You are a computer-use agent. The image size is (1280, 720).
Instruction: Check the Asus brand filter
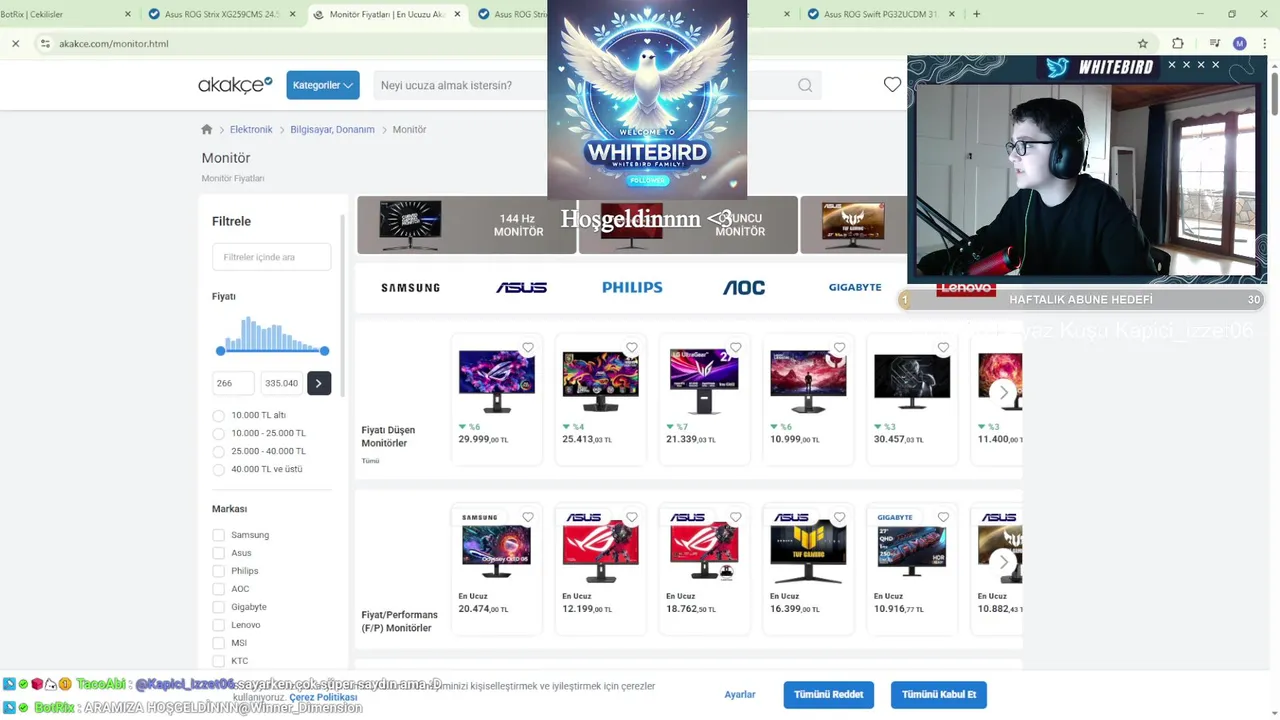pos(218,553)
